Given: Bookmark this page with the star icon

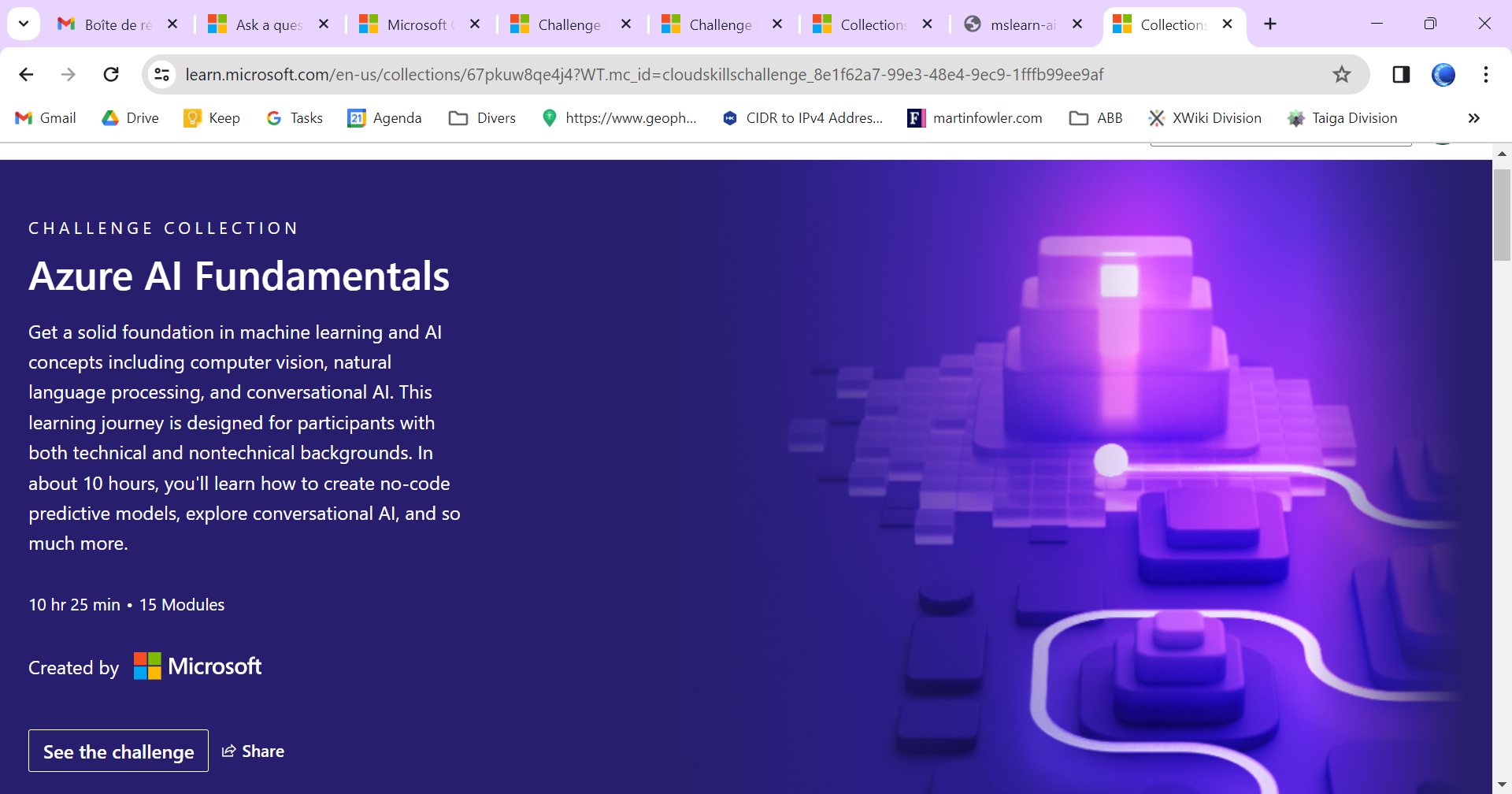Looking at the screenshot, I should (1342, 75).
